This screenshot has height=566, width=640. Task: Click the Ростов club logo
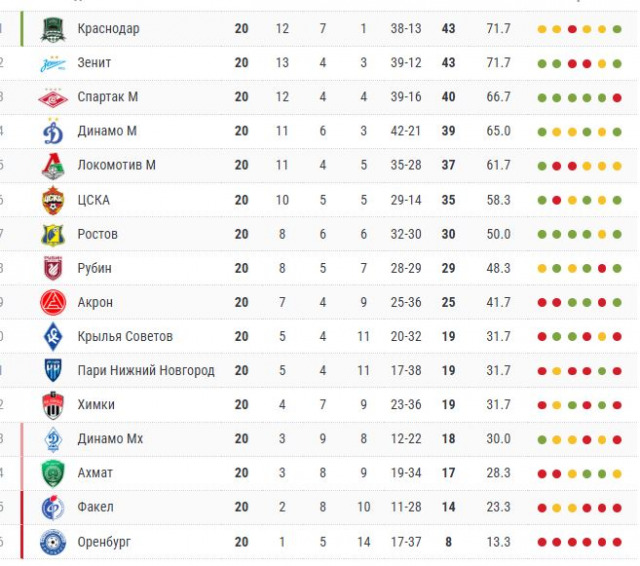tap(53, 234)
